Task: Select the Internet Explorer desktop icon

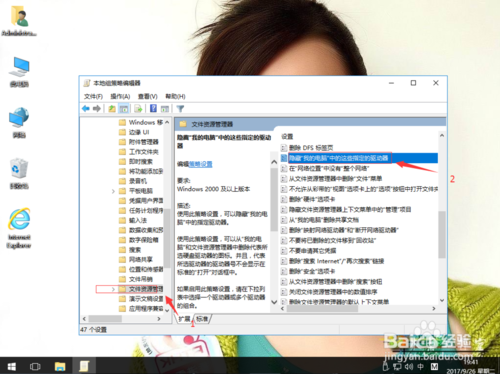Action: [x=19, y=228]
